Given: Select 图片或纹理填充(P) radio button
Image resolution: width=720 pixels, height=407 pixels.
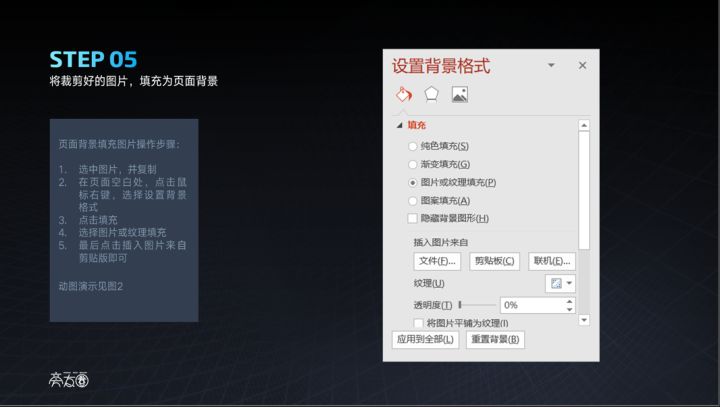Looking at the screenshot, I should tap(412, 182).
